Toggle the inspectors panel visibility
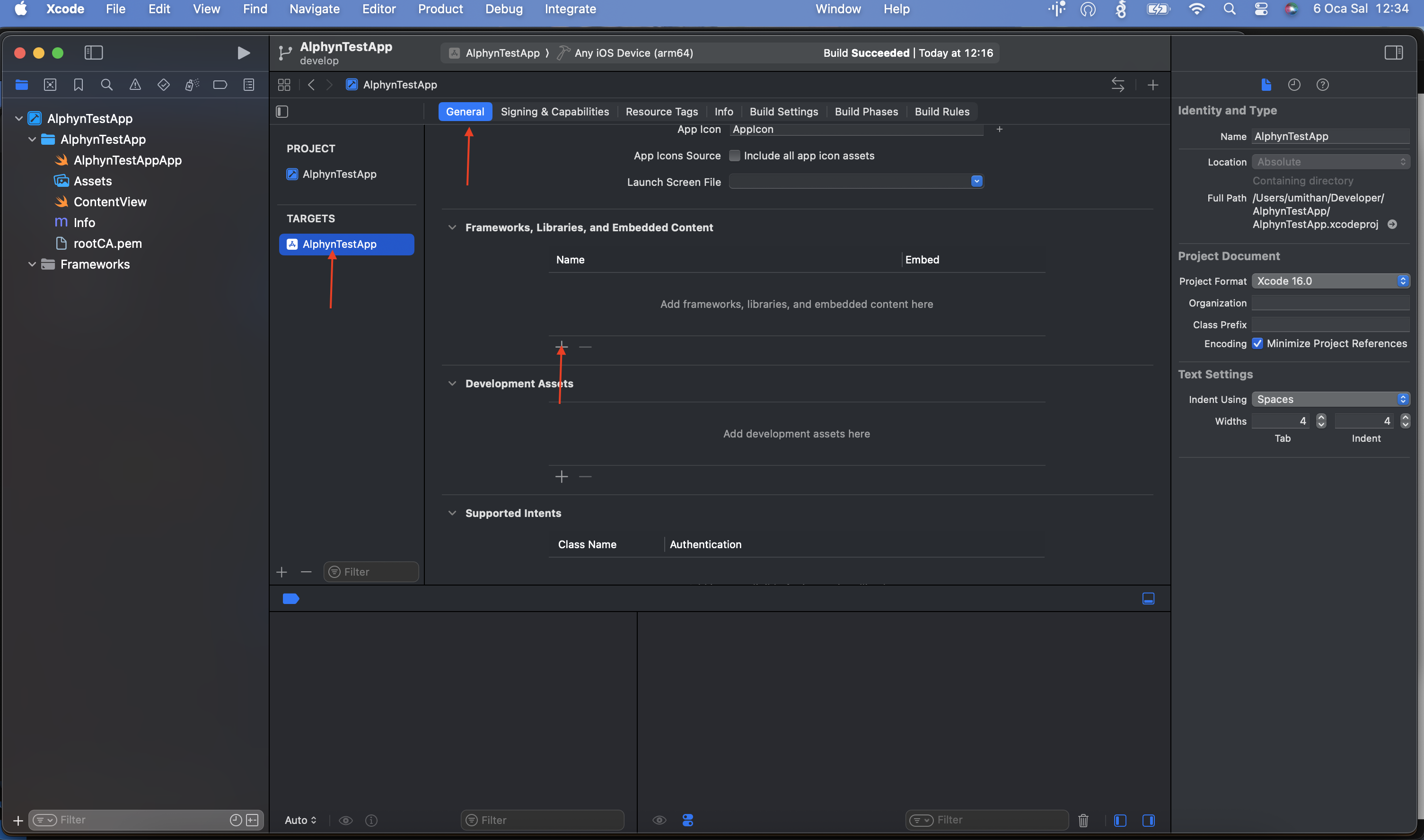This screenshot has width=1424, height=840. tap(1394, 52)
